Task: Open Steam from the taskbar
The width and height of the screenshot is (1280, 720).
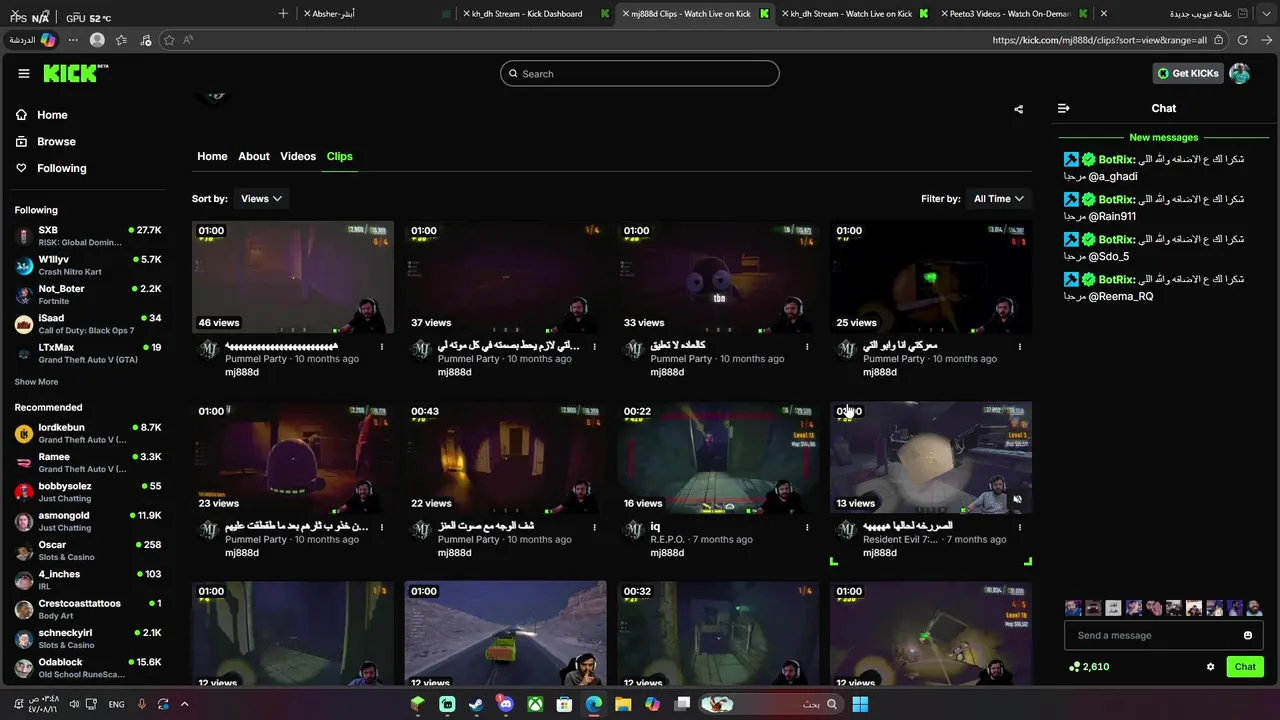Action: click(x=476, y=704)
